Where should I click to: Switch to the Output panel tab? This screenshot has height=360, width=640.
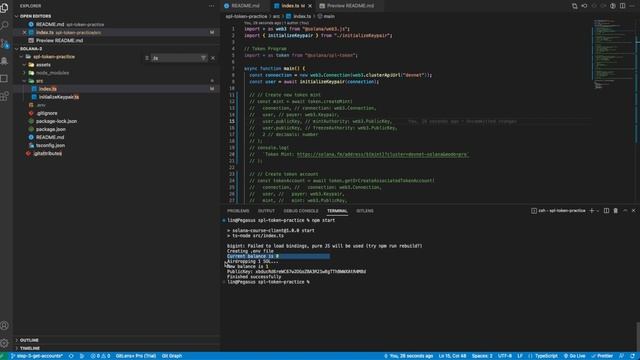point(266,211)
